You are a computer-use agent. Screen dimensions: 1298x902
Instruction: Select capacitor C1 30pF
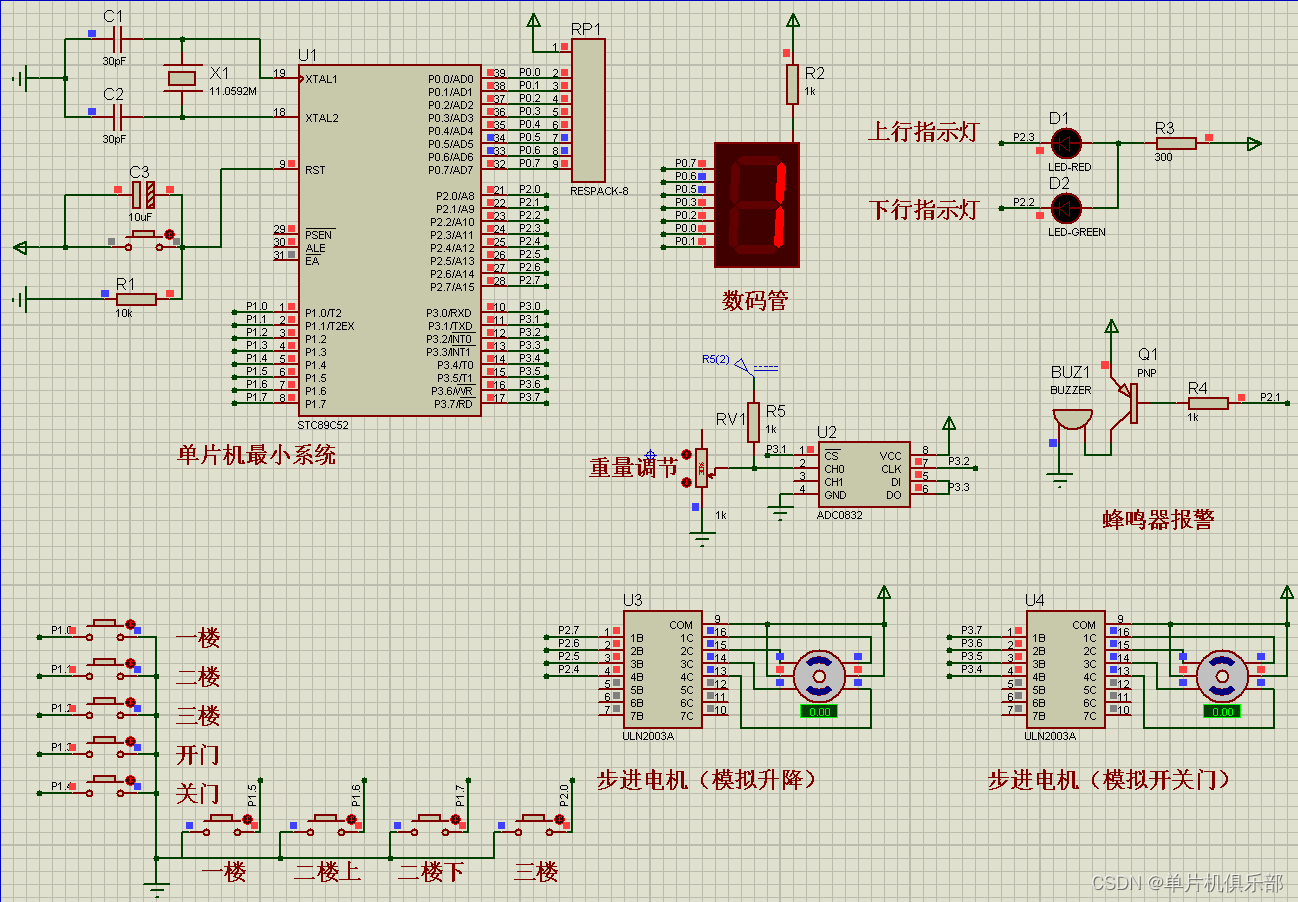[x=115, y=40]
